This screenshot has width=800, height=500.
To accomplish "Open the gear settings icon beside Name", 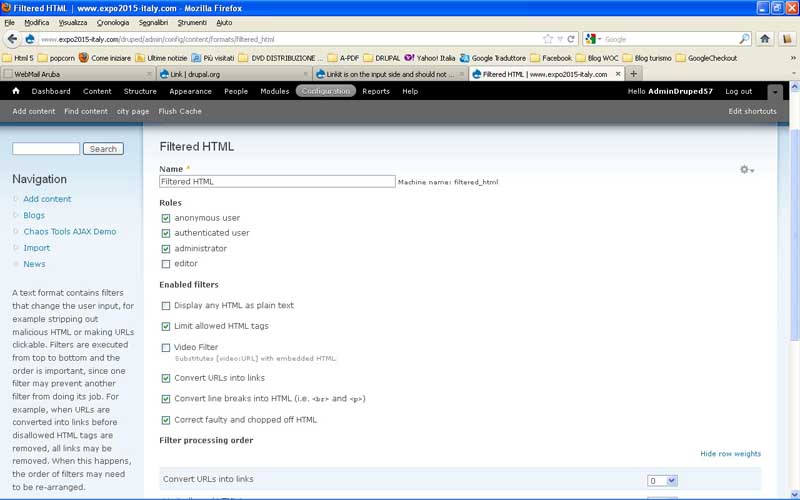I will pyautogui.click(x=747, y=169).
